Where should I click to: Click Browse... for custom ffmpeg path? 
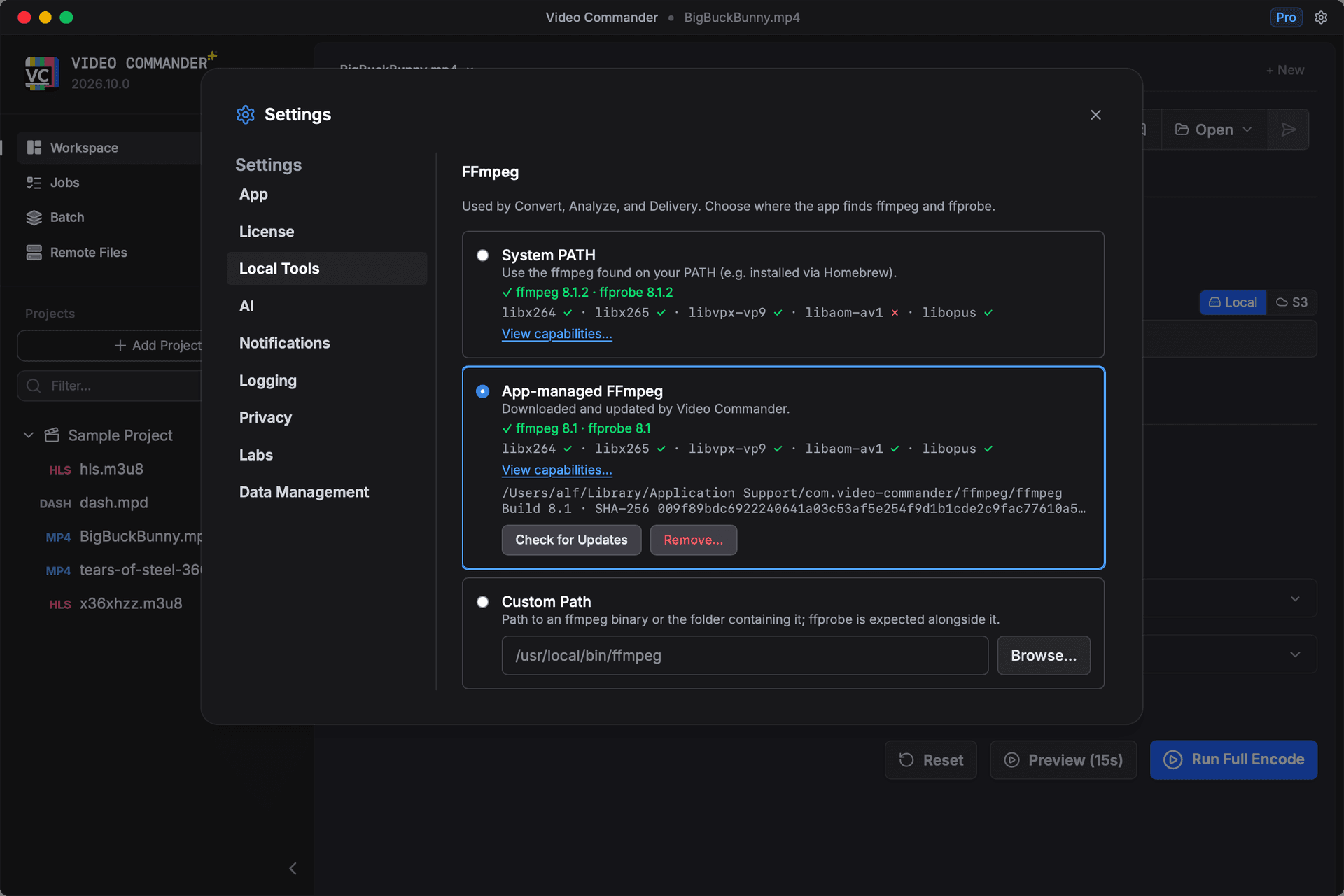(x=1044, y=656)
